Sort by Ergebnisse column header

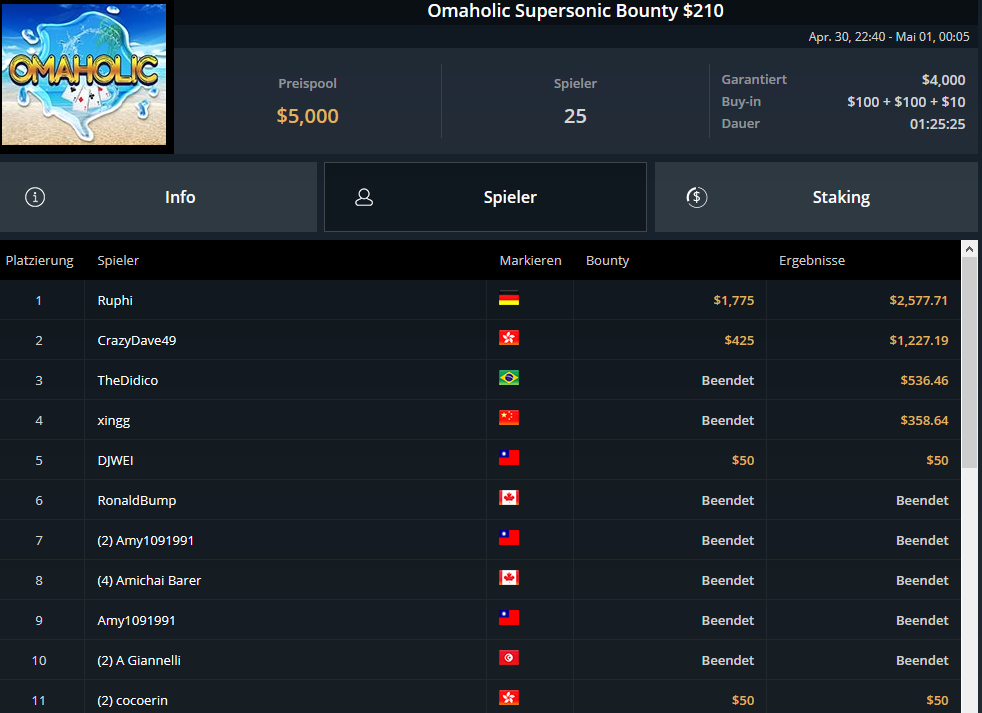point(812,261)
